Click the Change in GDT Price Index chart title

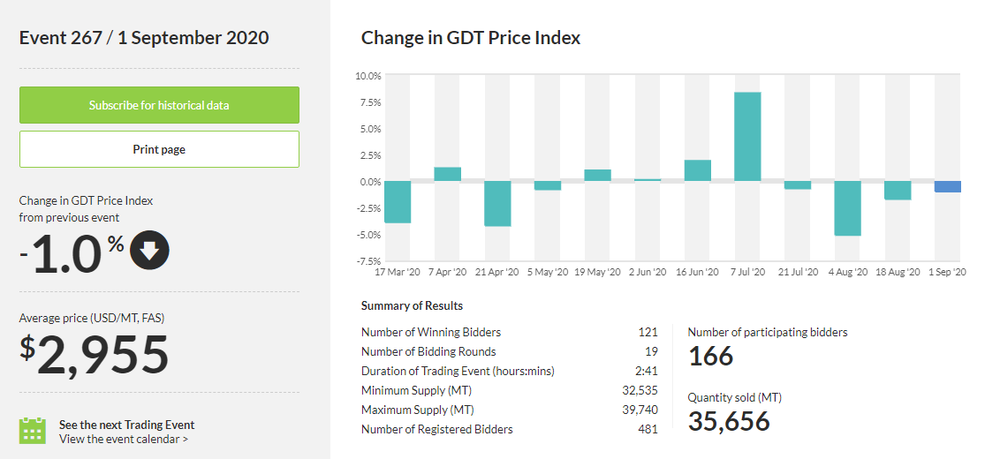tap(470, 38)
